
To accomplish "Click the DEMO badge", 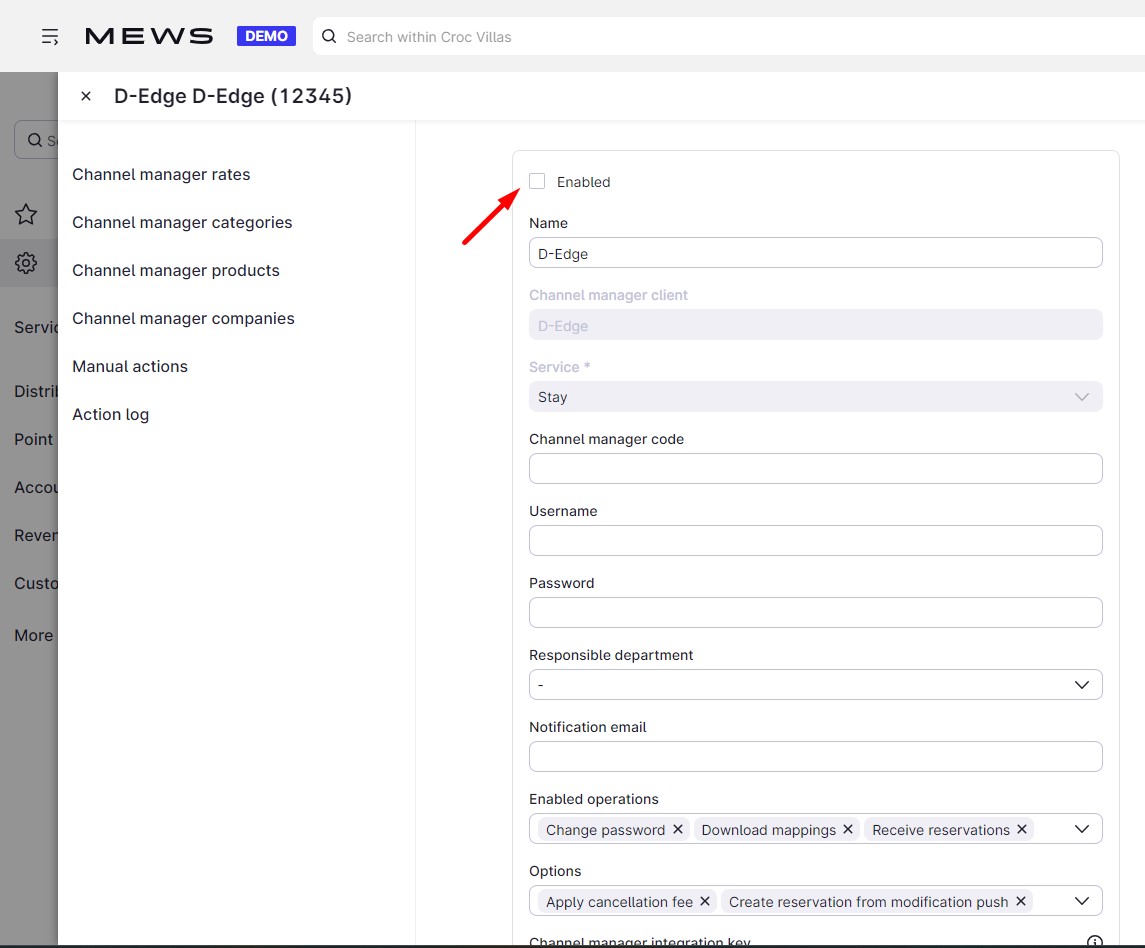I will tap(266, 36).
